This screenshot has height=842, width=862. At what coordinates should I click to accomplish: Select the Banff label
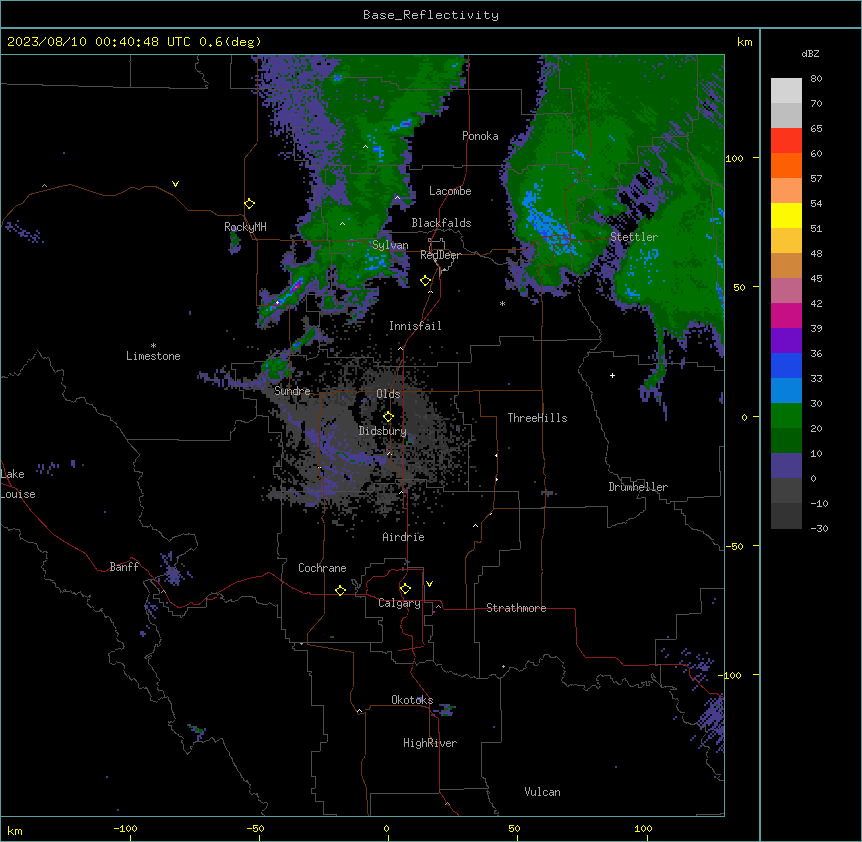[124, 567]
